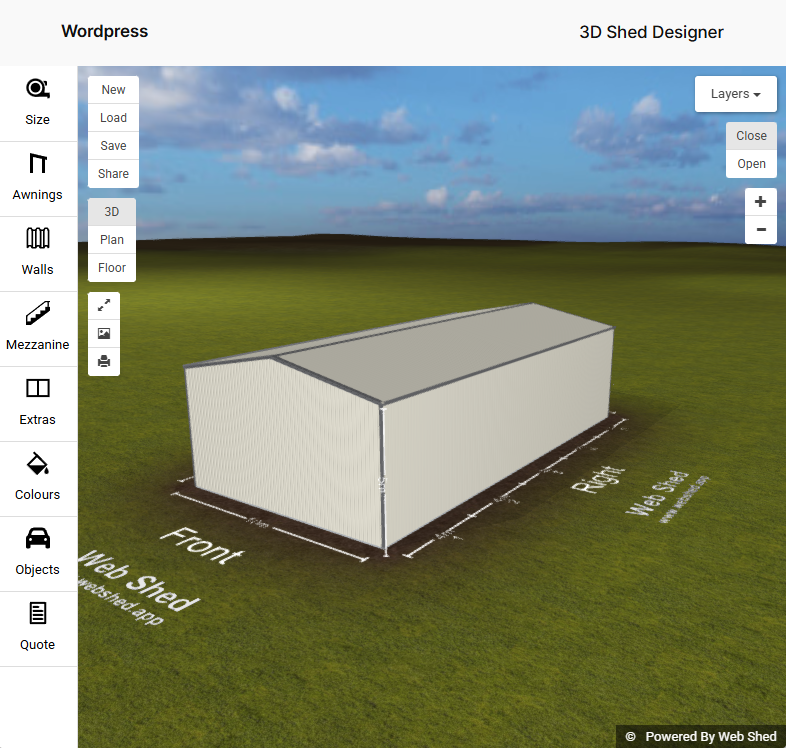Switch to the 3D view mode

coord(112,212)
